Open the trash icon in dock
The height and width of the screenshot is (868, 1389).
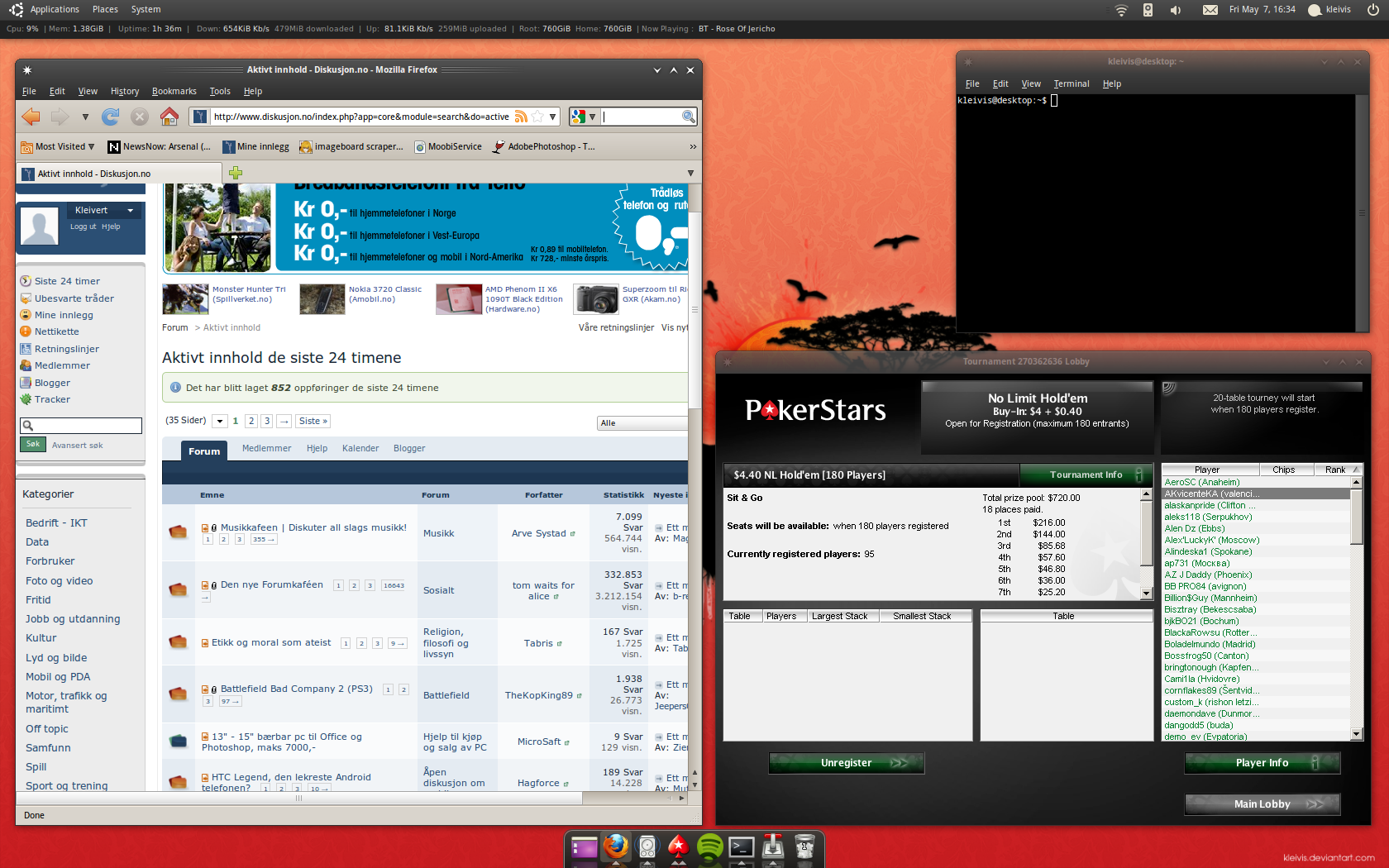click(x=804, y=847)
